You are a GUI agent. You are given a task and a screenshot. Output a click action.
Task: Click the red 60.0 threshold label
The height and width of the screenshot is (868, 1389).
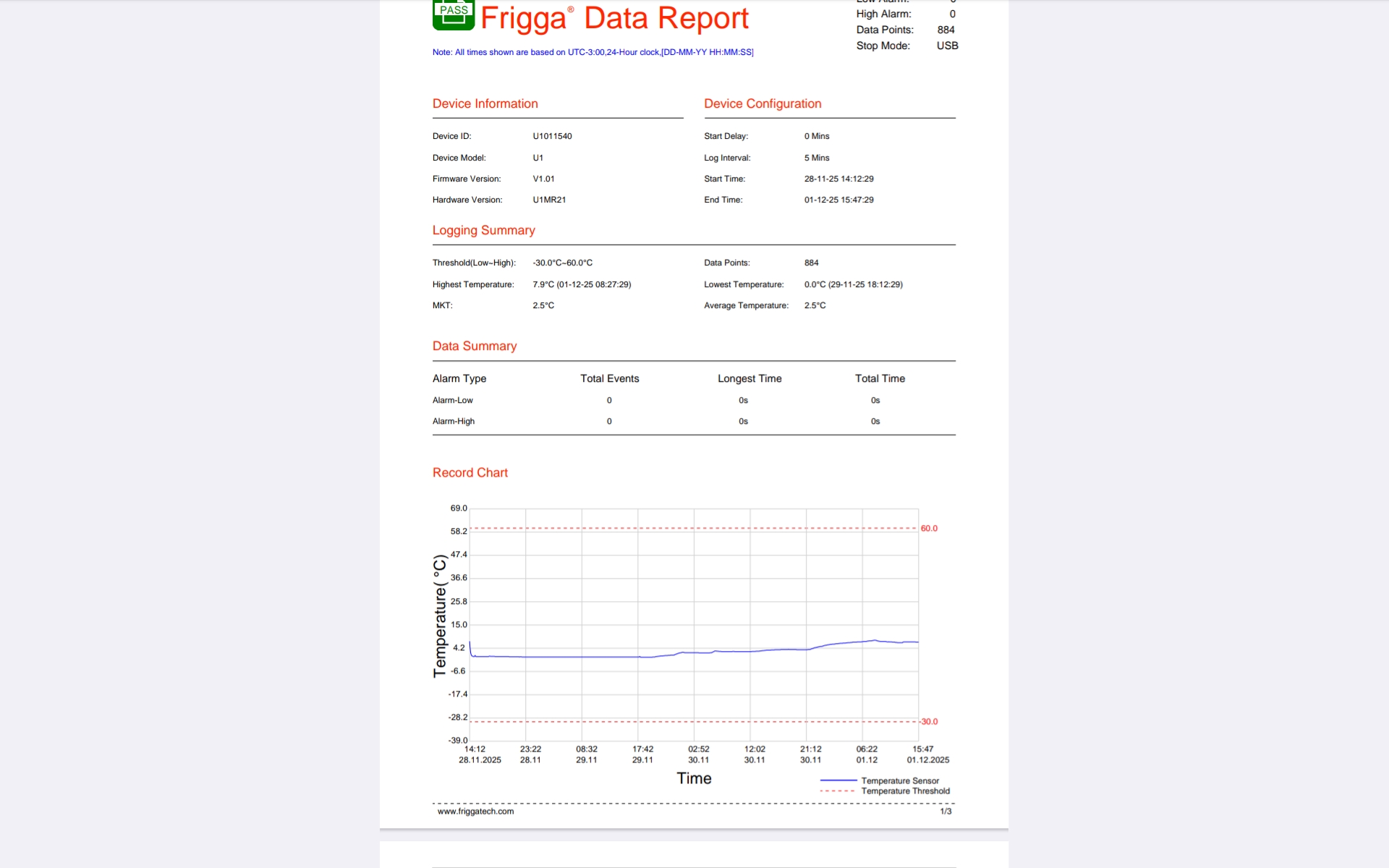[929, 529]
